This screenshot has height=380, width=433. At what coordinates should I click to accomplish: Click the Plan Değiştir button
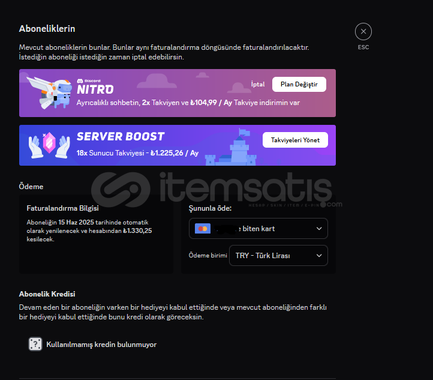point(299,84)
